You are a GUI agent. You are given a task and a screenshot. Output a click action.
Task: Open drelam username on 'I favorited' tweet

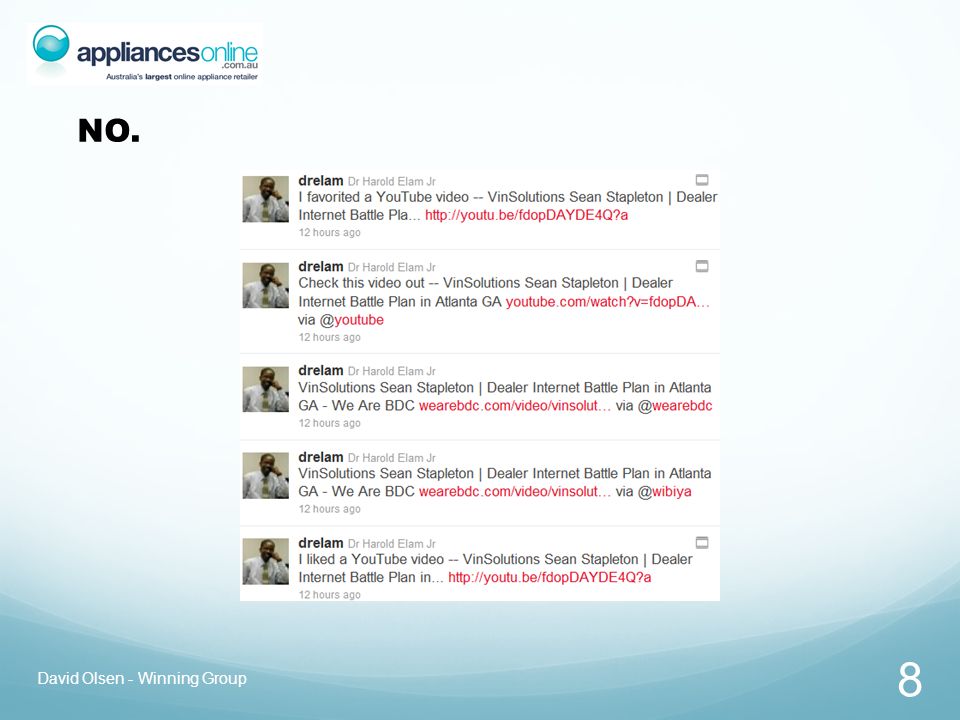320,181
